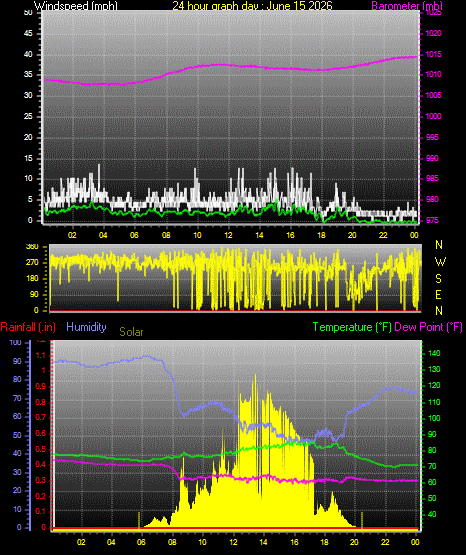Click the 0.3 rainfall axis value
Viewport: 466px width, 555px height.
41,480
